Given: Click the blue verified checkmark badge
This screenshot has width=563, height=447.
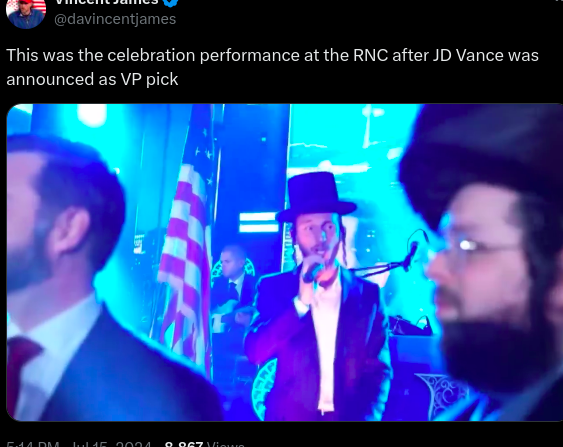Looking at the screenshot, I should [x=171, y=3].
